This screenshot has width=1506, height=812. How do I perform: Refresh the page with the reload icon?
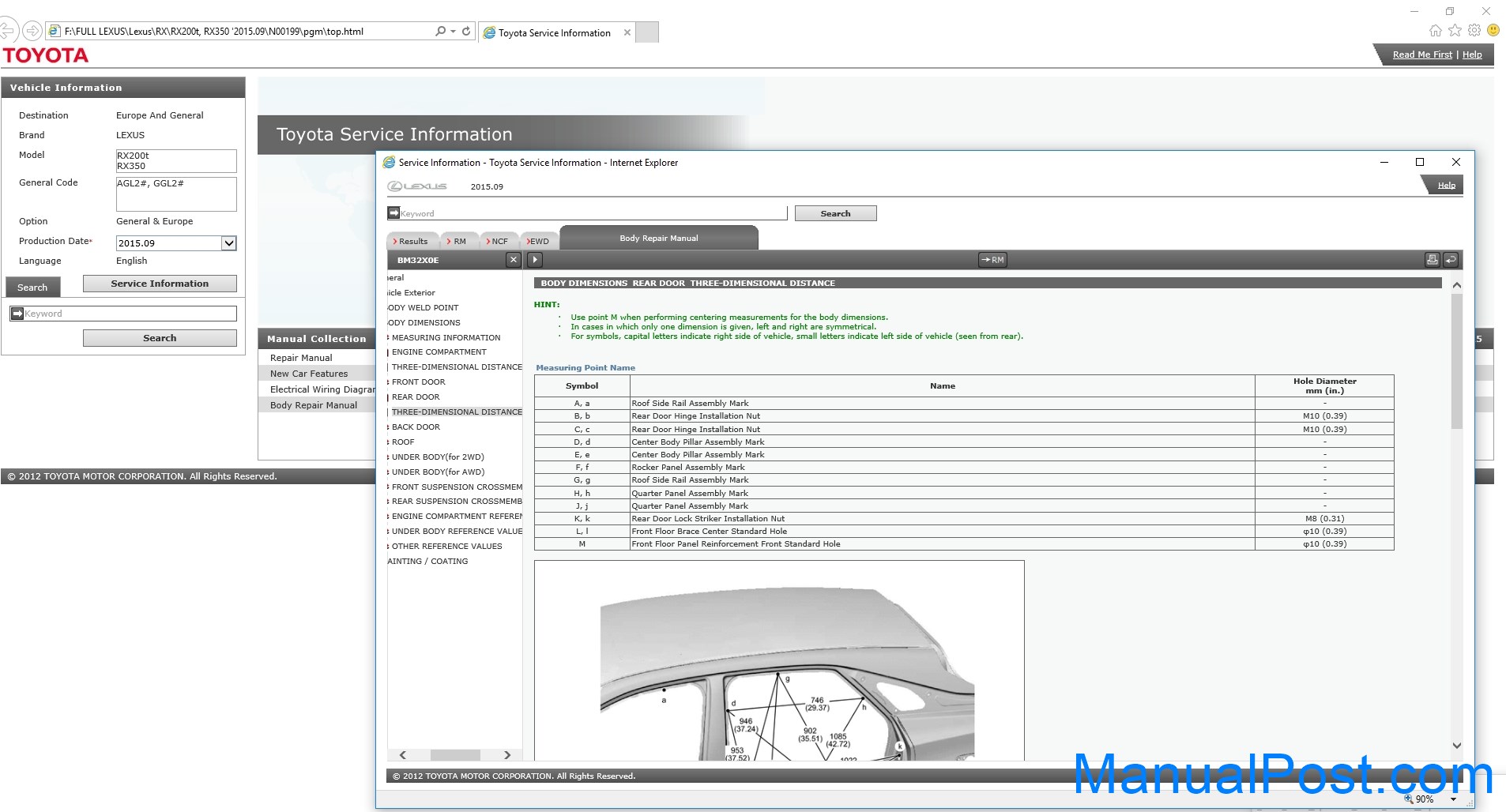tap(466, 32)
